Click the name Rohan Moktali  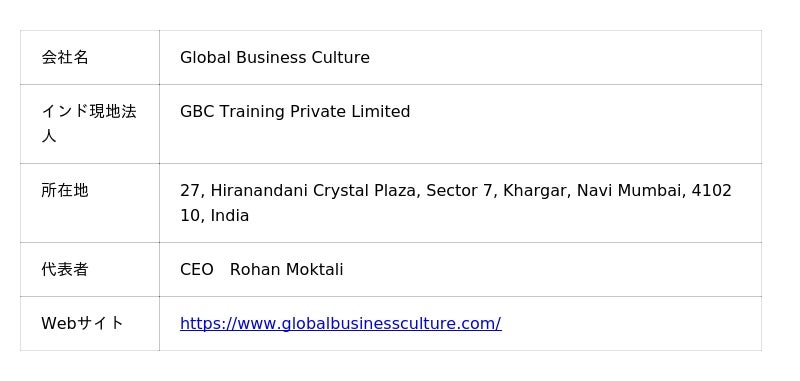pos(287,269)
